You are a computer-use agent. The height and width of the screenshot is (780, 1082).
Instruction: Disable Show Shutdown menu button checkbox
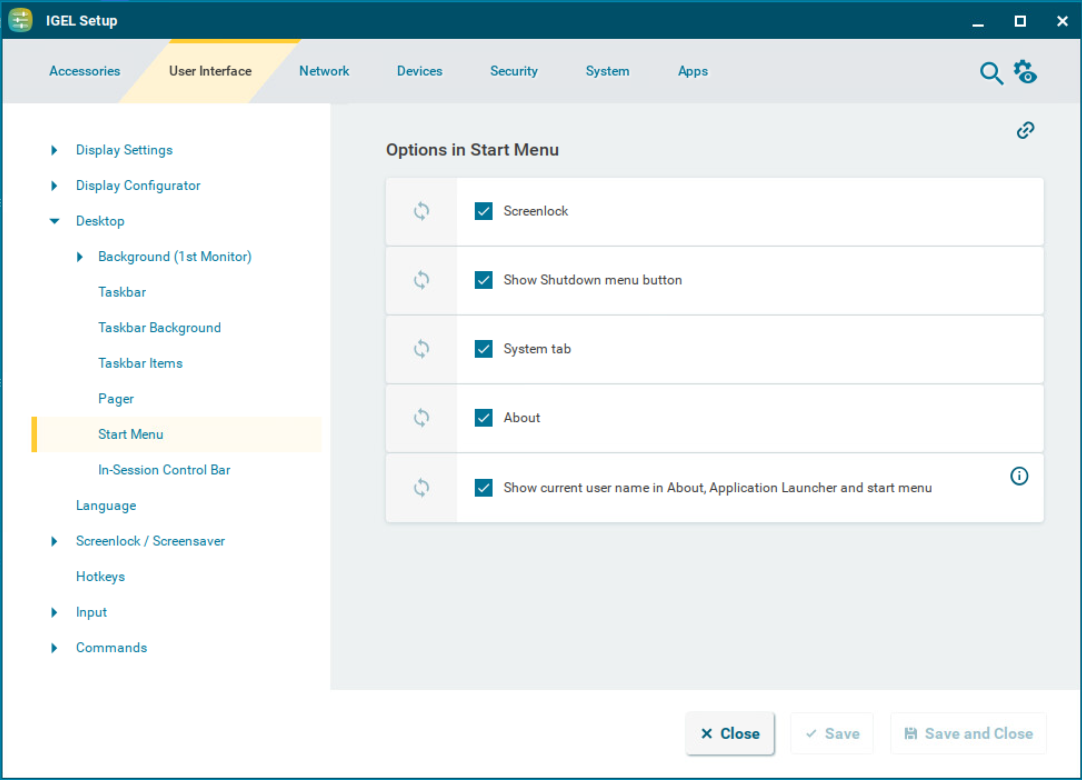pyautogui.click(x=484, y=280)
